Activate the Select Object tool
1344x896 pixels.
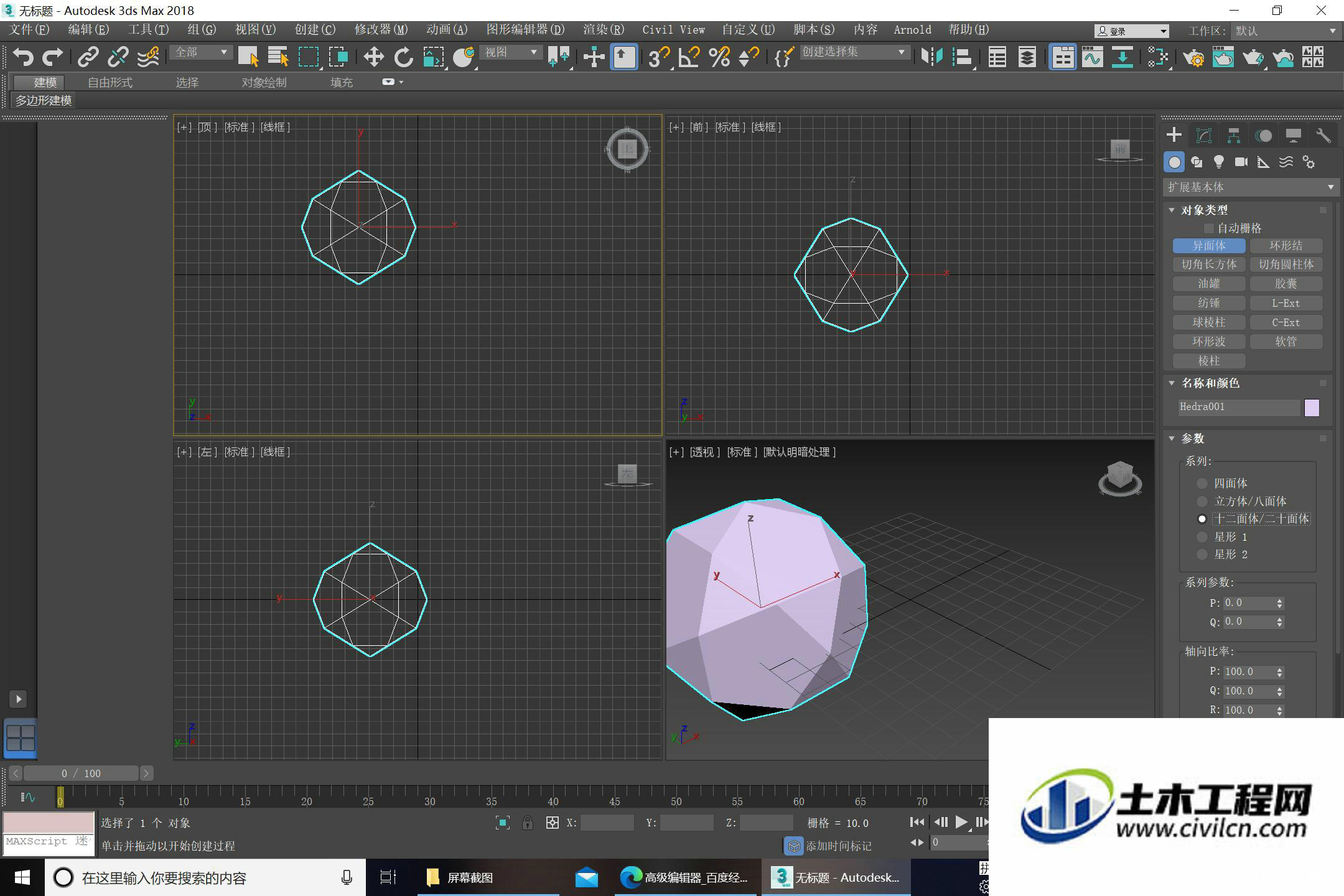point(248,57)
